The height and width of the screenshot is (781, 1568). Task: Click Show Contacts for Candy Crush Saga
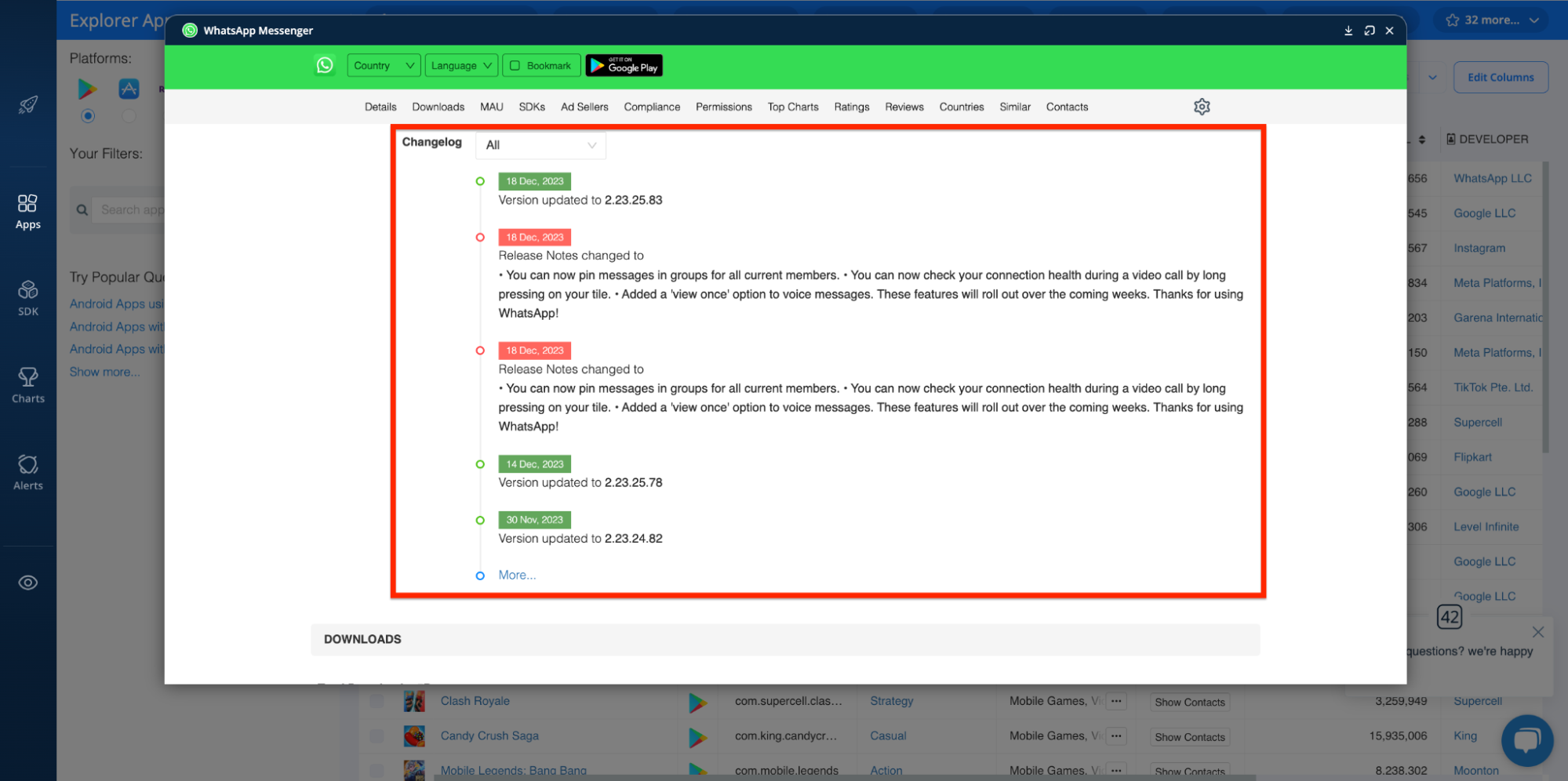click(x=1189, y=737)
